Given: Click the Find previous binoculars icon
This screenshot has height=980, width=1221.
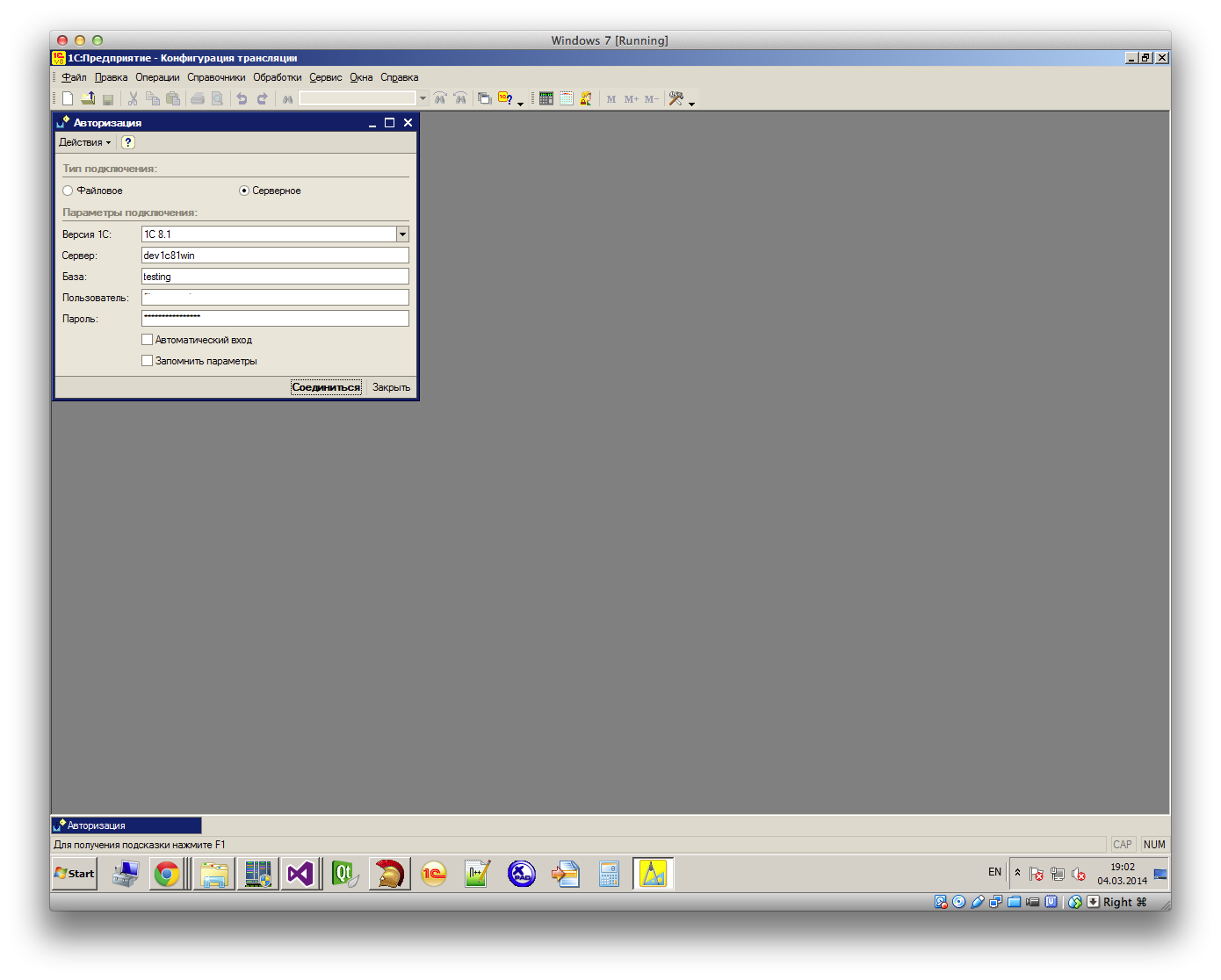Looking at the screenshot, I should 460,98.
